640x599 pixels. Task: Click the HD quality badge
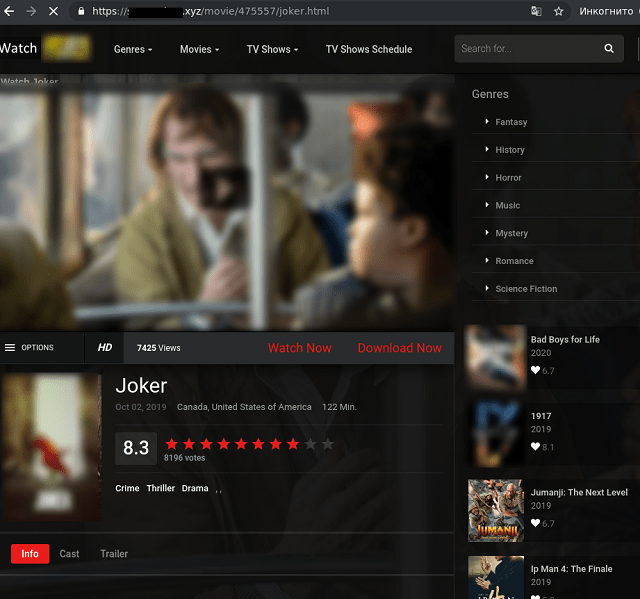pos(104,347)
